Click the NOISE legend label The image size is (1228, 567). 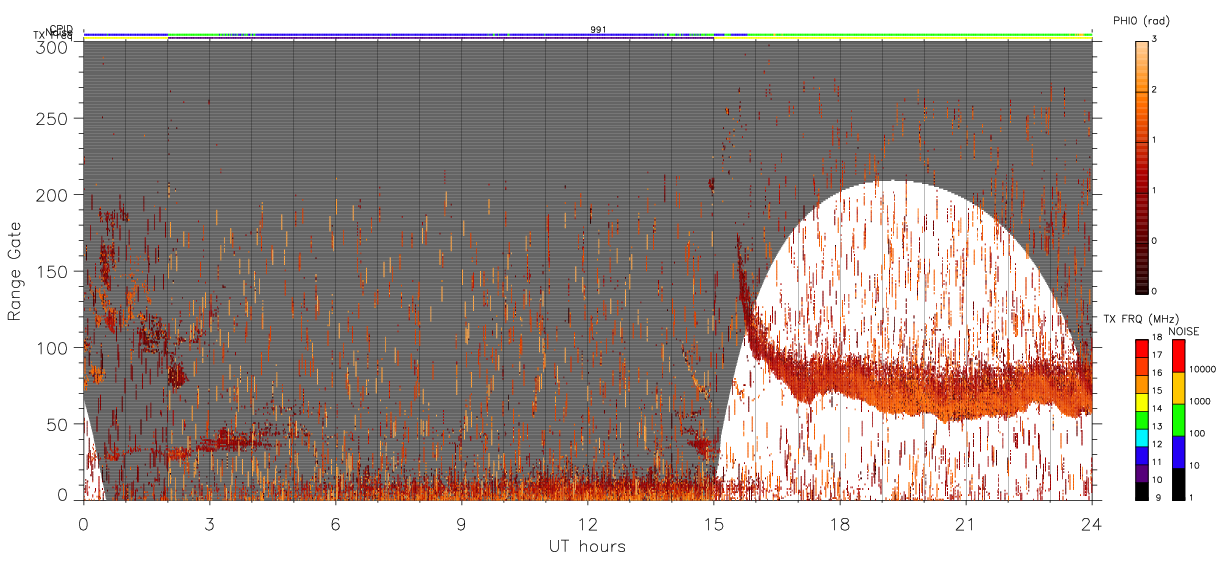click(1184, 331)
